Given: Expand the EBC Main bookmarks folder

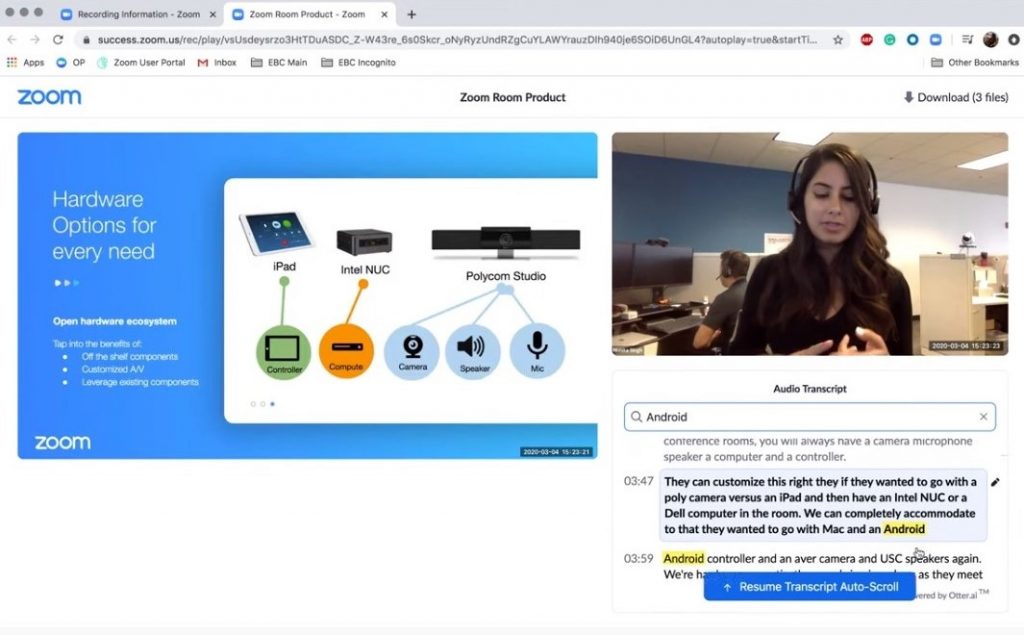Looking at the screenshot, I should (x=279, y=62).
